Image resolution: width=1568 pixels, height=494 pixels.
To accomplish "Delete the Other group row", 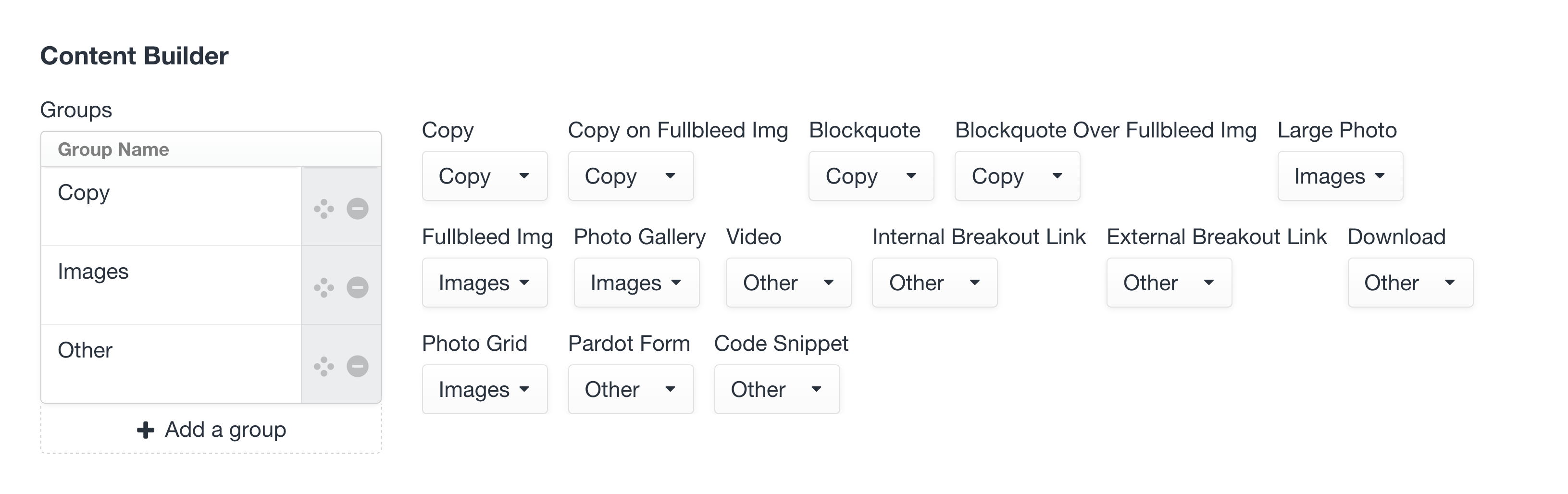I will click(357, 366).
